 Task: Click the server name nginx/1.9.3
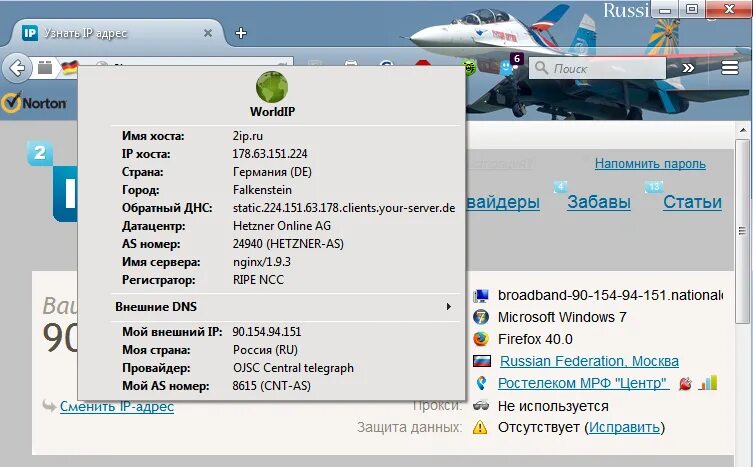(262, 262)
